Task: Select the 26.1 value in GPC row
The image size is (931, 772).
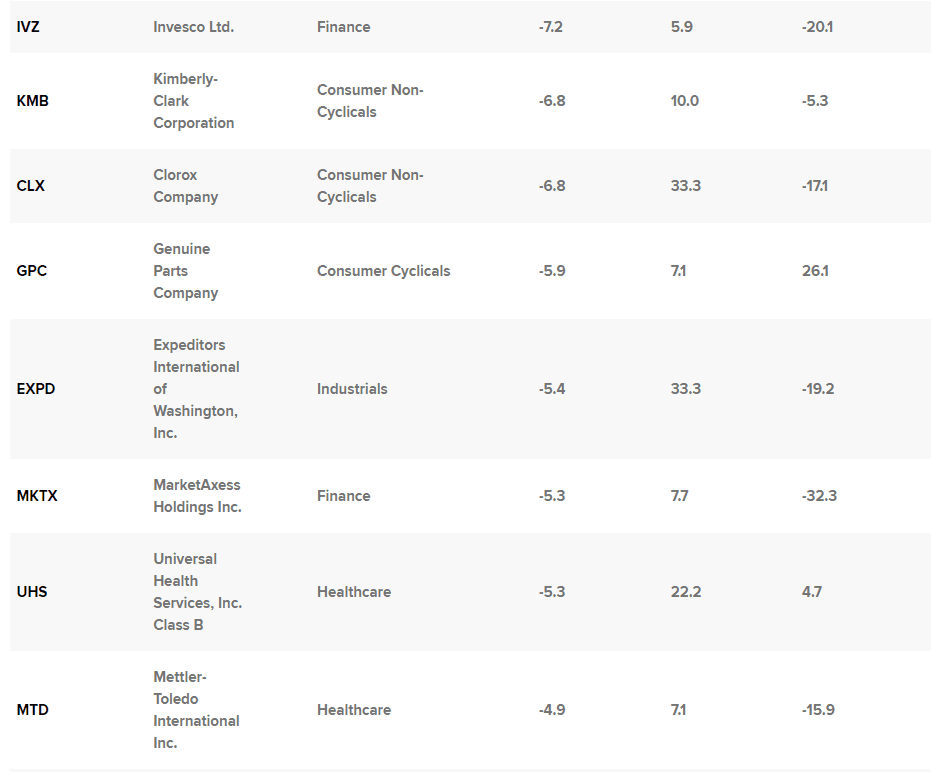Action: (815, 271)
